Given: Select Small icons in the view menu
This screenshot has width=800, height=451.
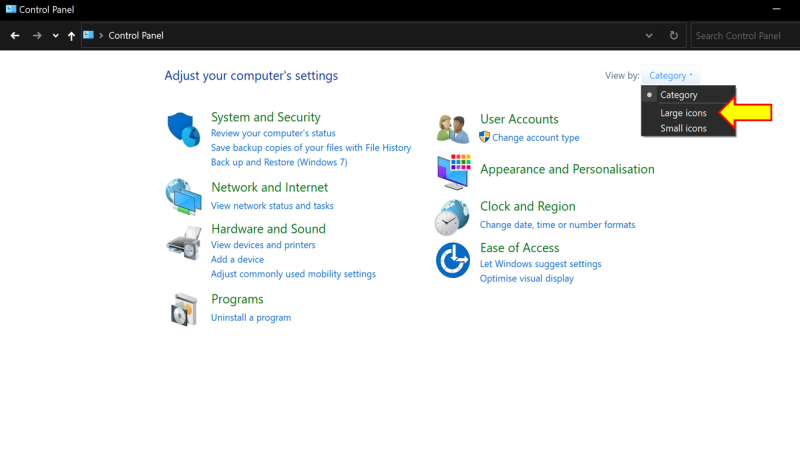Looking at the screenshot, I should [688, 128].
